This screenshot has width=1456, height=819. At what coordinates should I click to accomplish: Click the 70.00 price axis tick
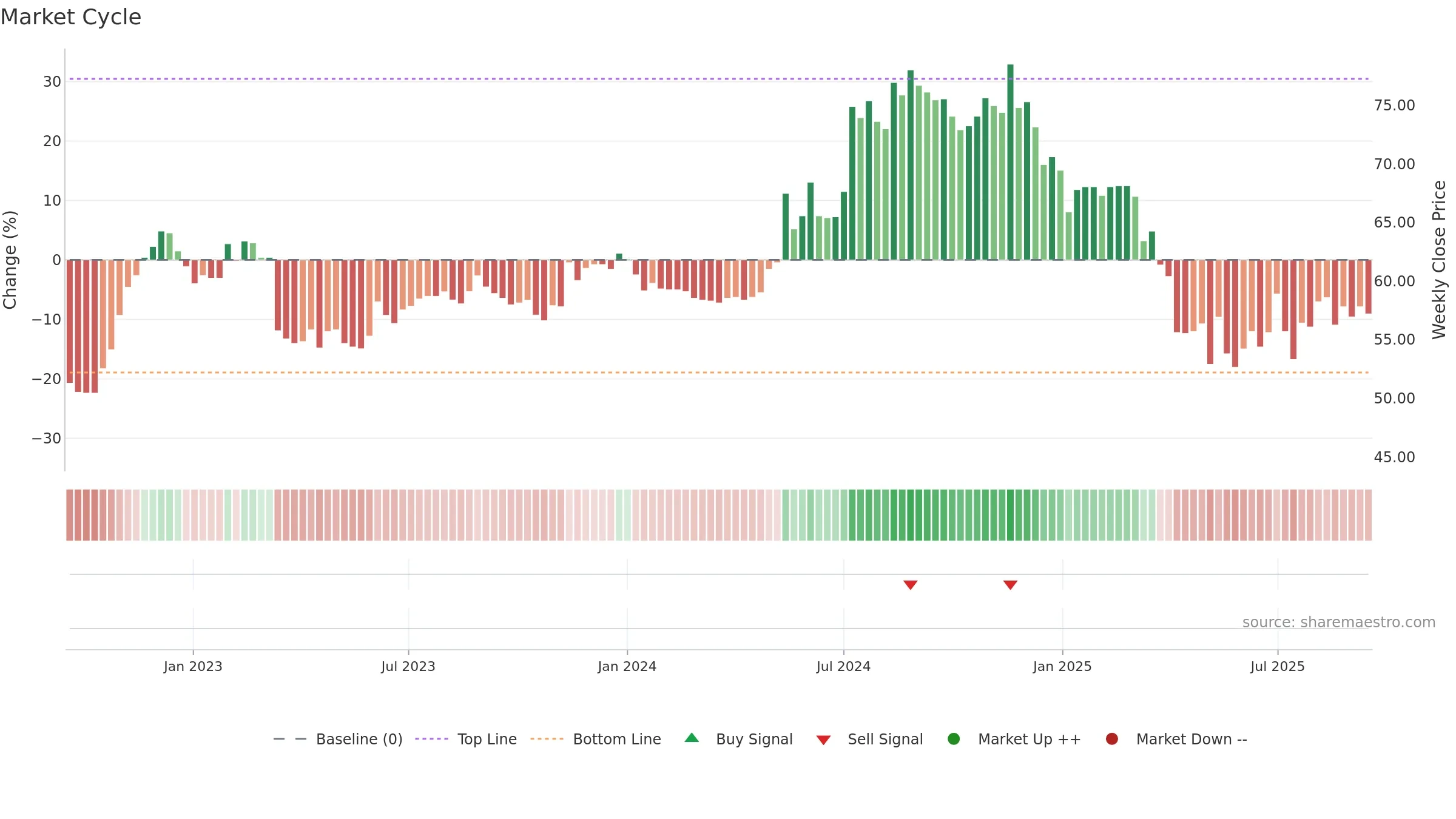click(1394, 164)
